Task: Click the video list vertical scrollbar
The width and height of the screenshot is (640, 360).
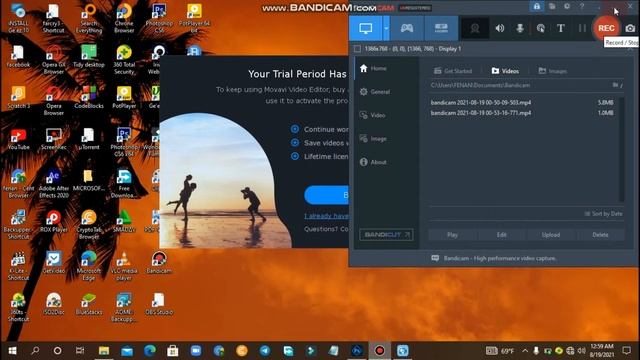Action: coord(622,149)
